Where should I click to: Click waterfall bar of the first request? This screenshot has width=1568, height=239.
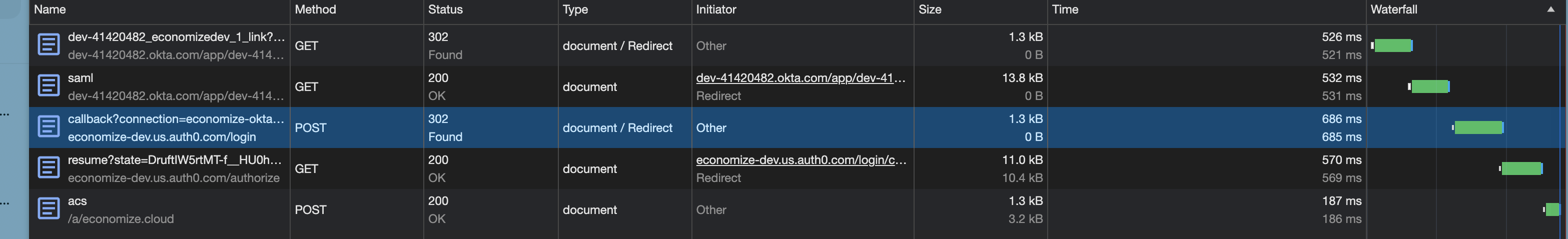1393,45
